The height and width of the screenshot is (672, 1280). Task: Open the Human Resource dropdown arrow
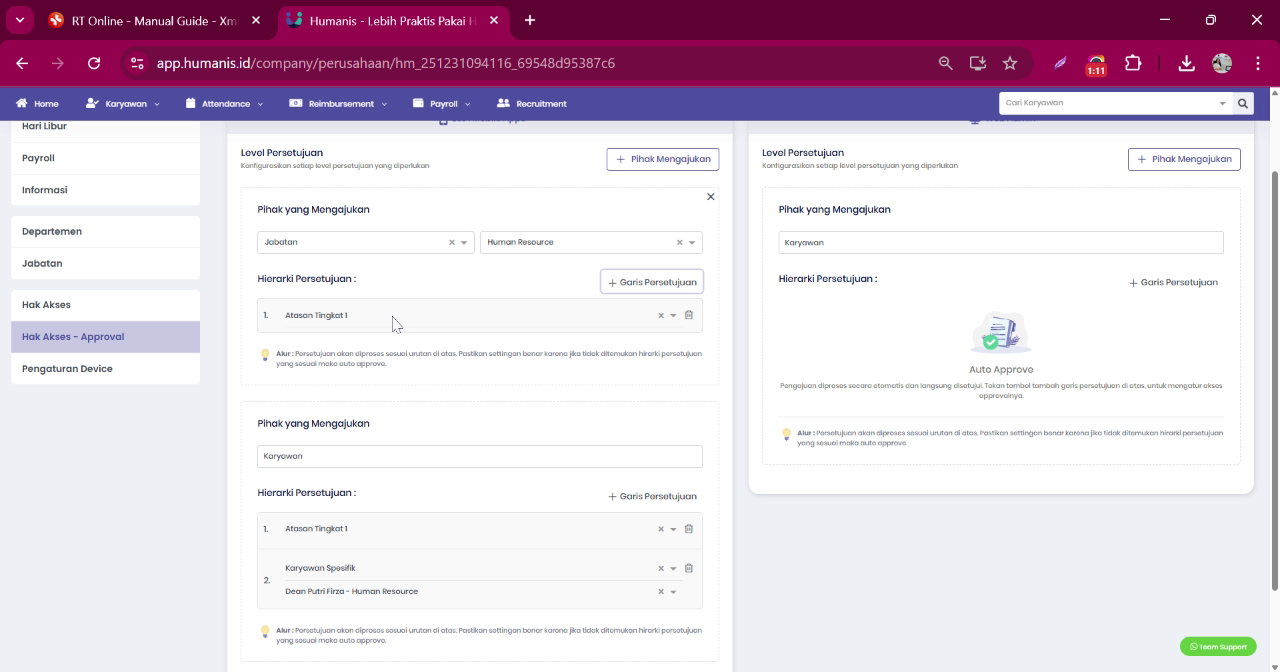(x=692, y=242)
